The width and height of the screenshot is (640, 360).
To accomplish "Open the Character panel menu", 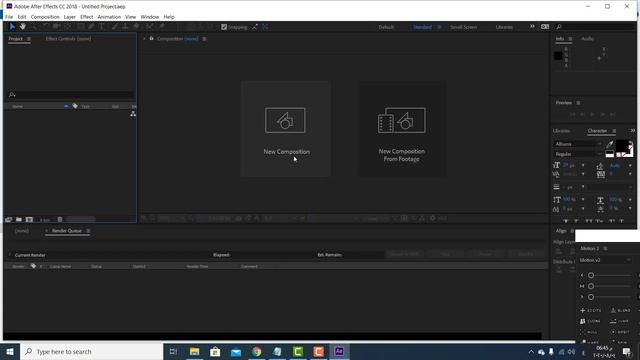I will click(614, 131).
